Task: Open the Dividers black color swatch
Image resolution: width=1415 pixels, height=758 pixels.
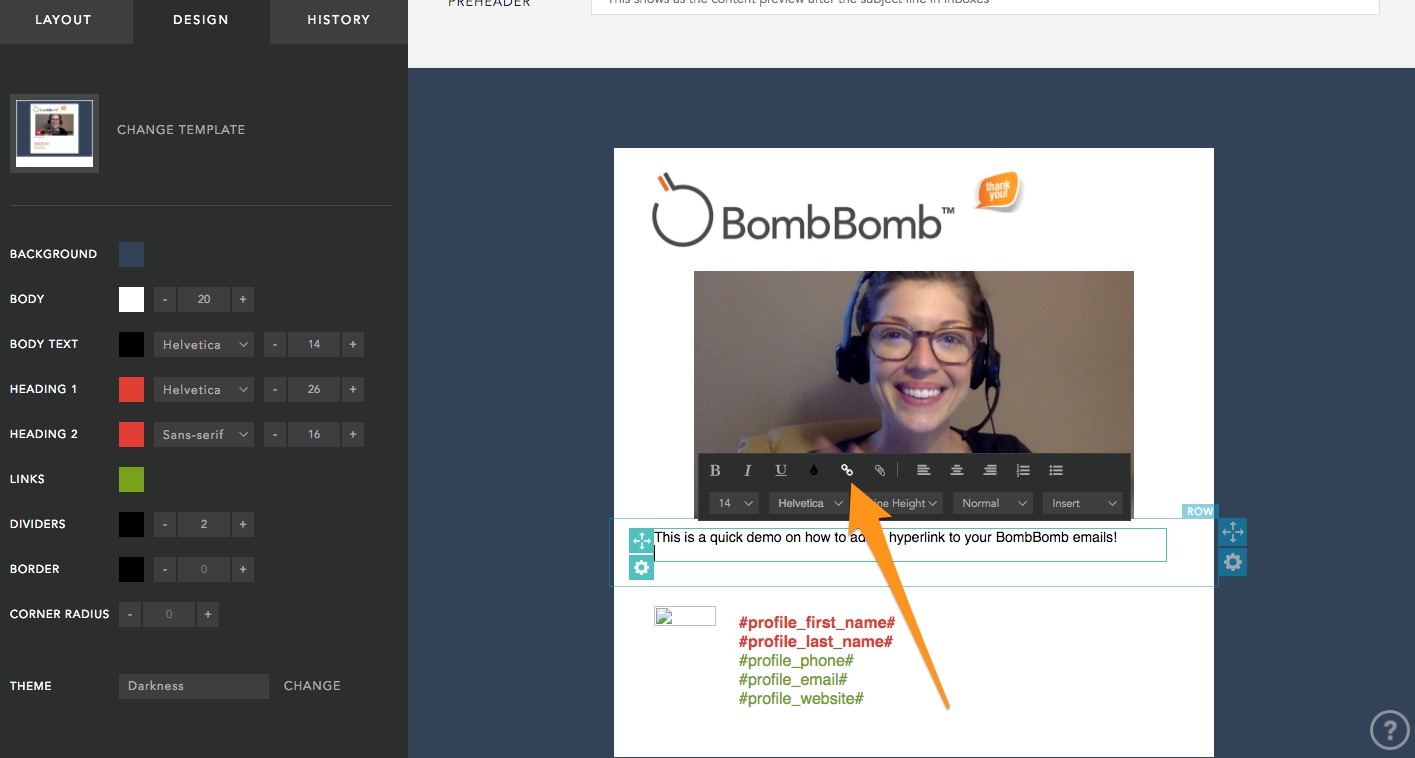Action: coord(131,524)
